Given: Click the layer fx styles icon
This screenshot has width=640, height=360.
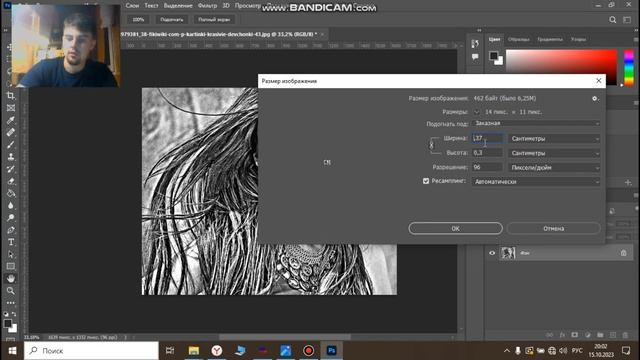Looking at the screenshot, I should coord(562,335).
